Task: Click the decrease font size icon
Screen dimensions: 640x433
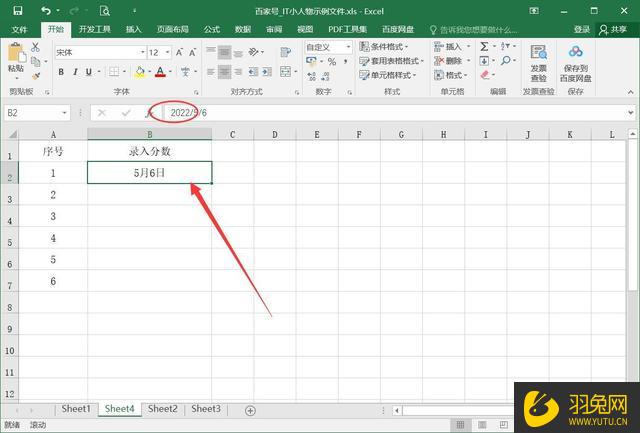Action: tap(193, 52)
